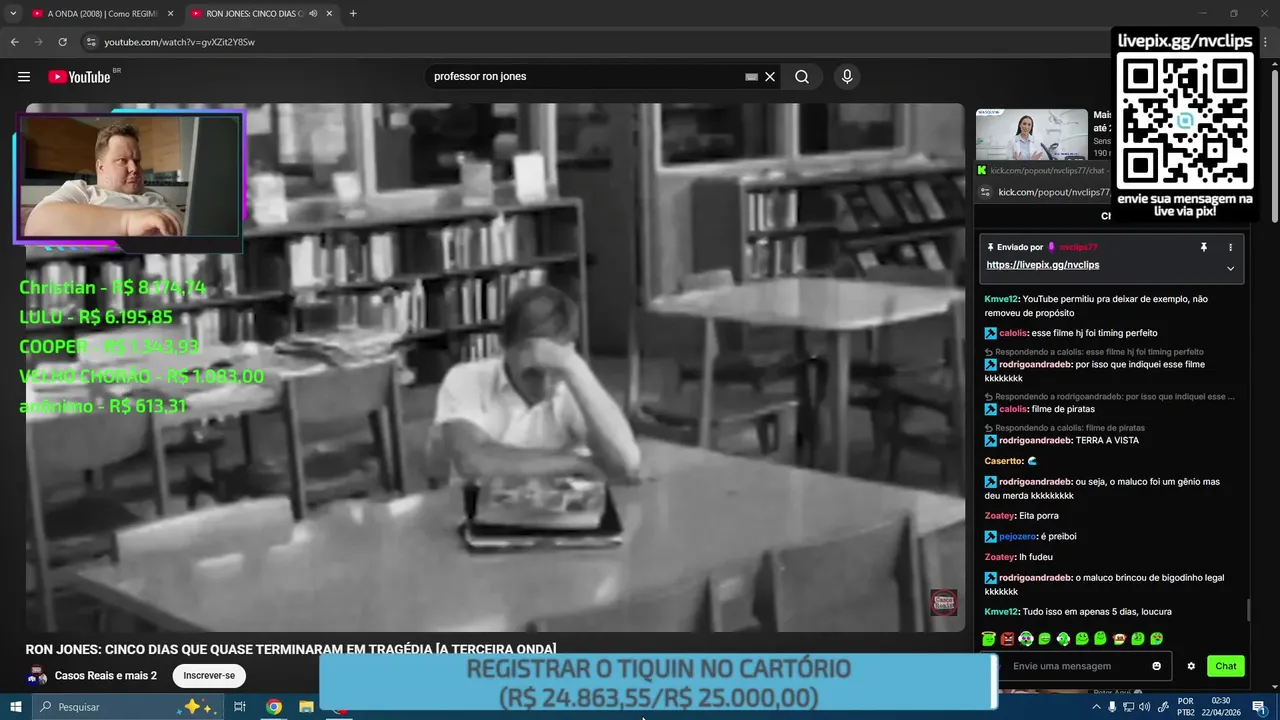
Task: Open the Windows Start menu
Action: [15, 707]
